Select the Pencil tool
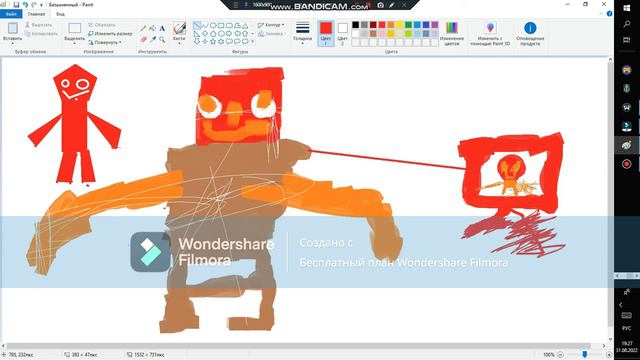The width and height of the screenshot is (640, 360). tap(143, 28)
